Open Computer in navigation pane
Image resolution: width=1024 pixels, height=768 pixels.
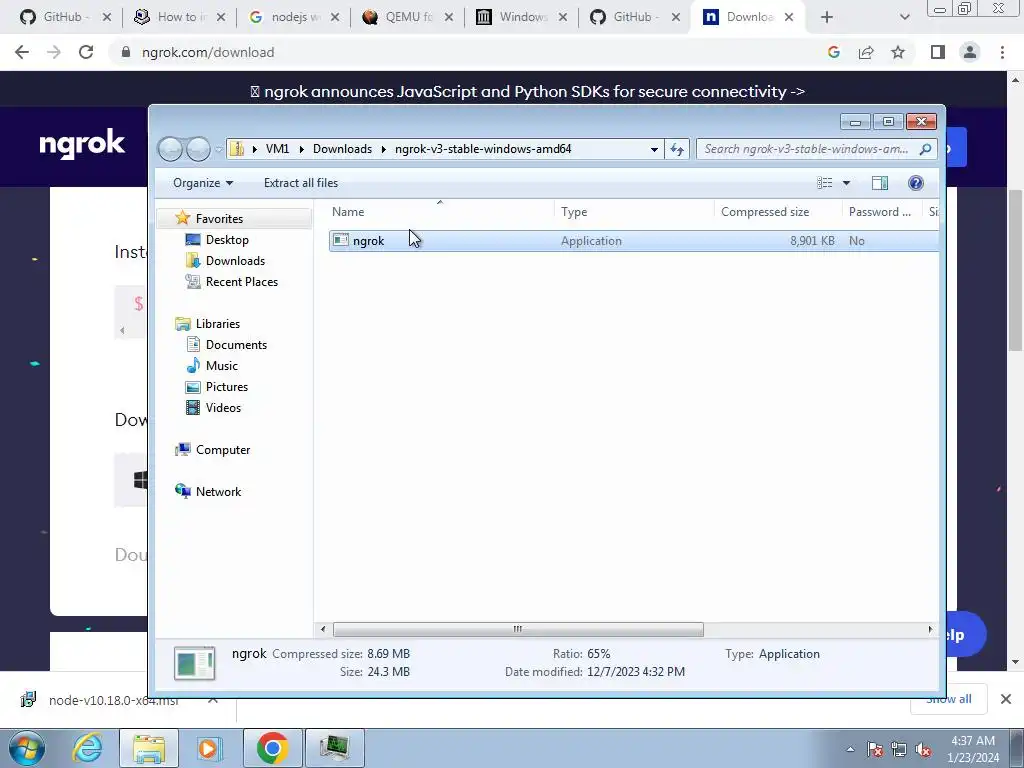(x=223, y=450)
